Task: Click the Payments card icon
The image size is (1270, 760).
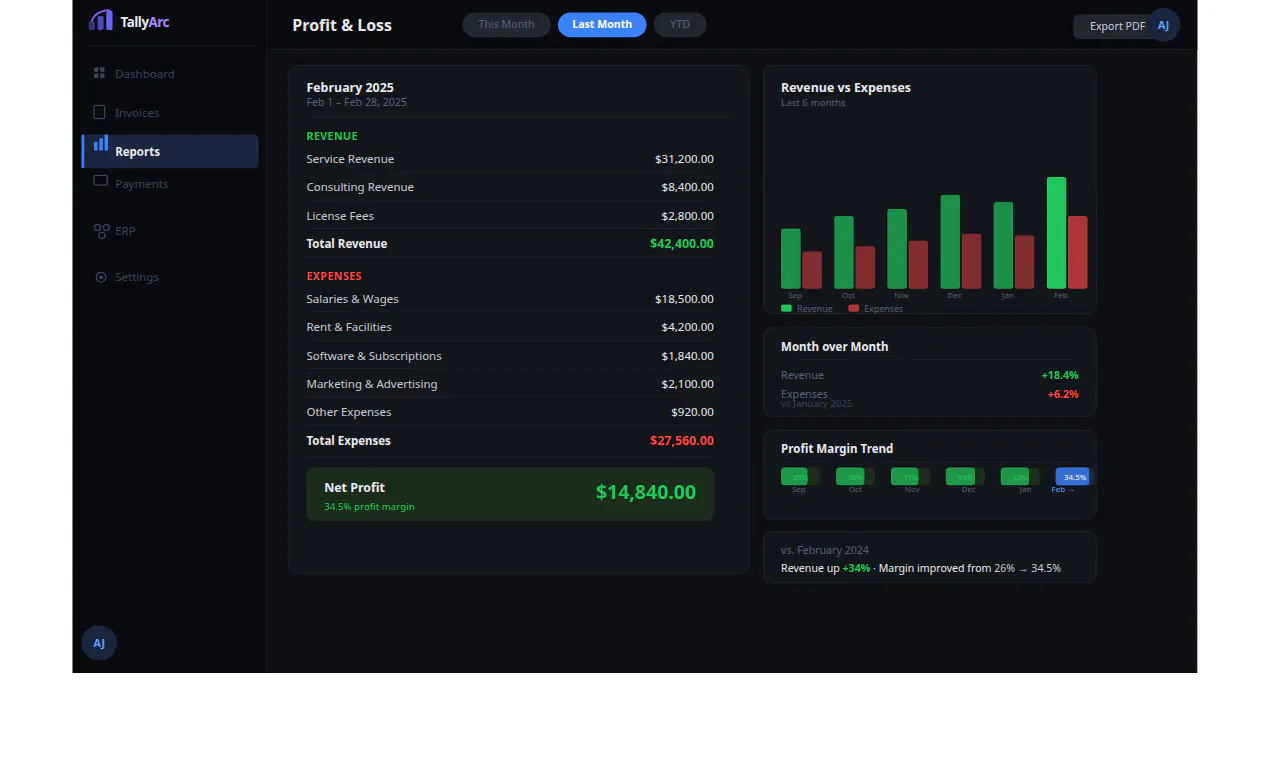Action: [x=100, y=181]
